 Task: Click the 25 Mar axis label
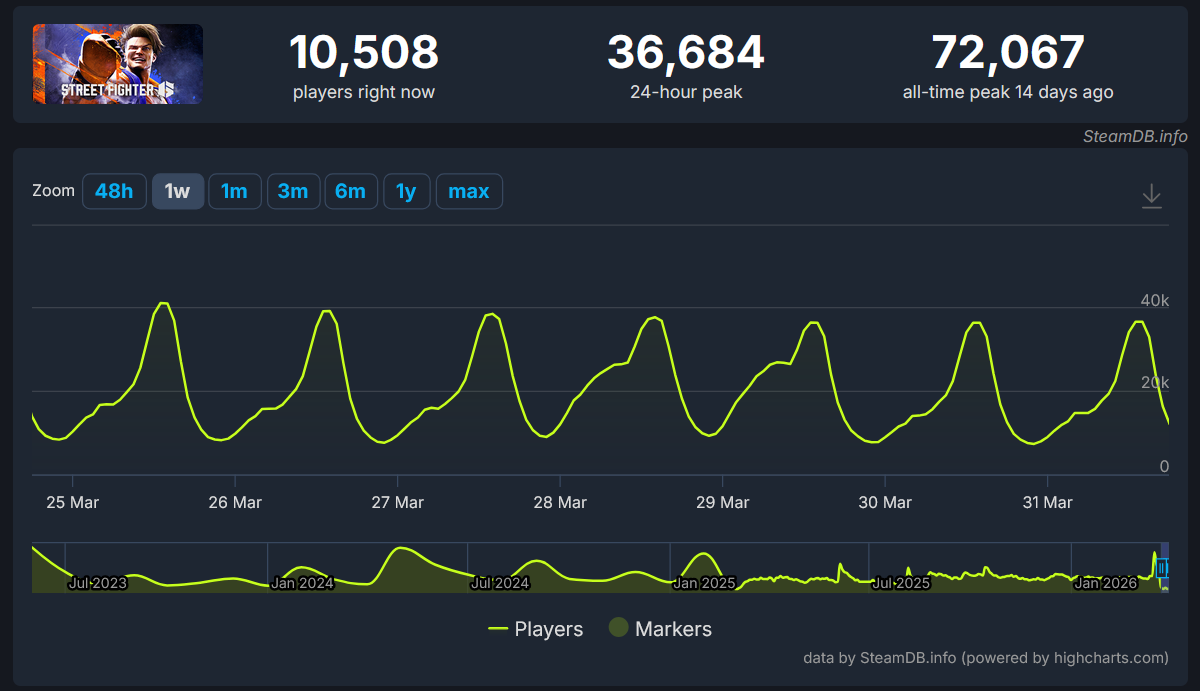pyautogui.click(x=72, y=502)
